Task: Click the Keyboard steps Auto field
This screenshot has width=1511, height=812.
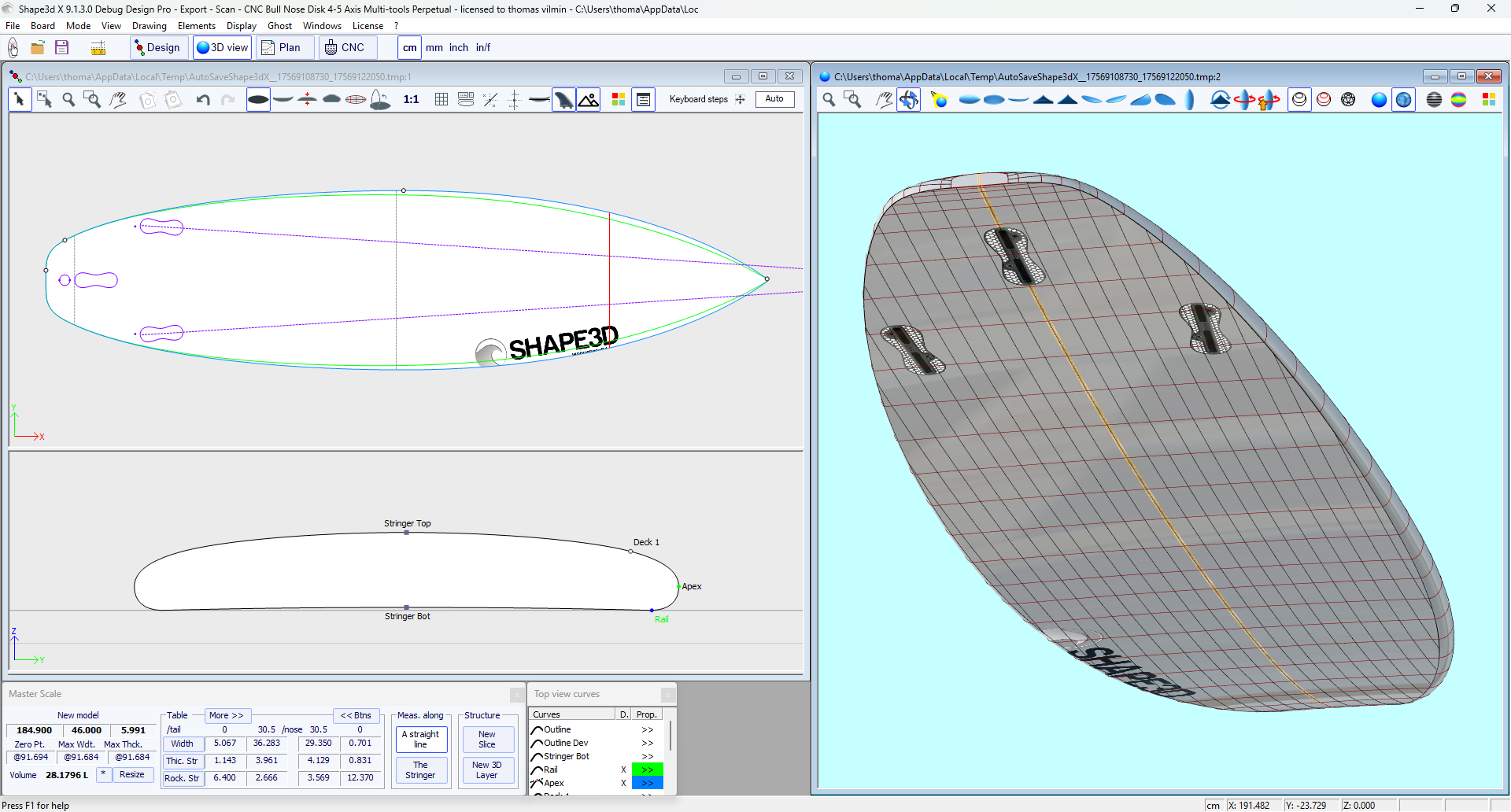Action: [774, 99]
